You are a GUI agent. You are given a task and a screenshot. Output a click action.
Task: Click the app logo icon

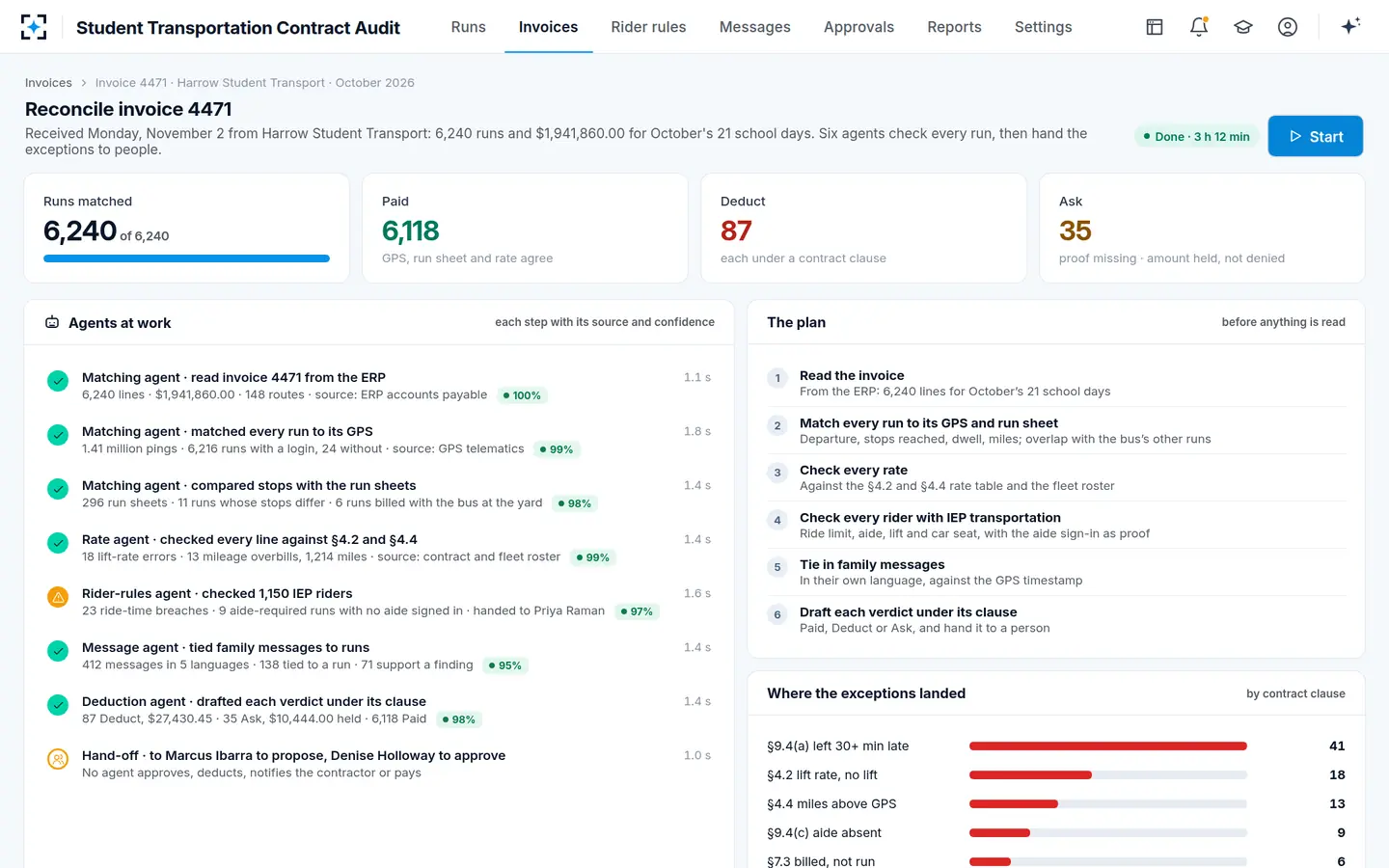click(34, 27)
